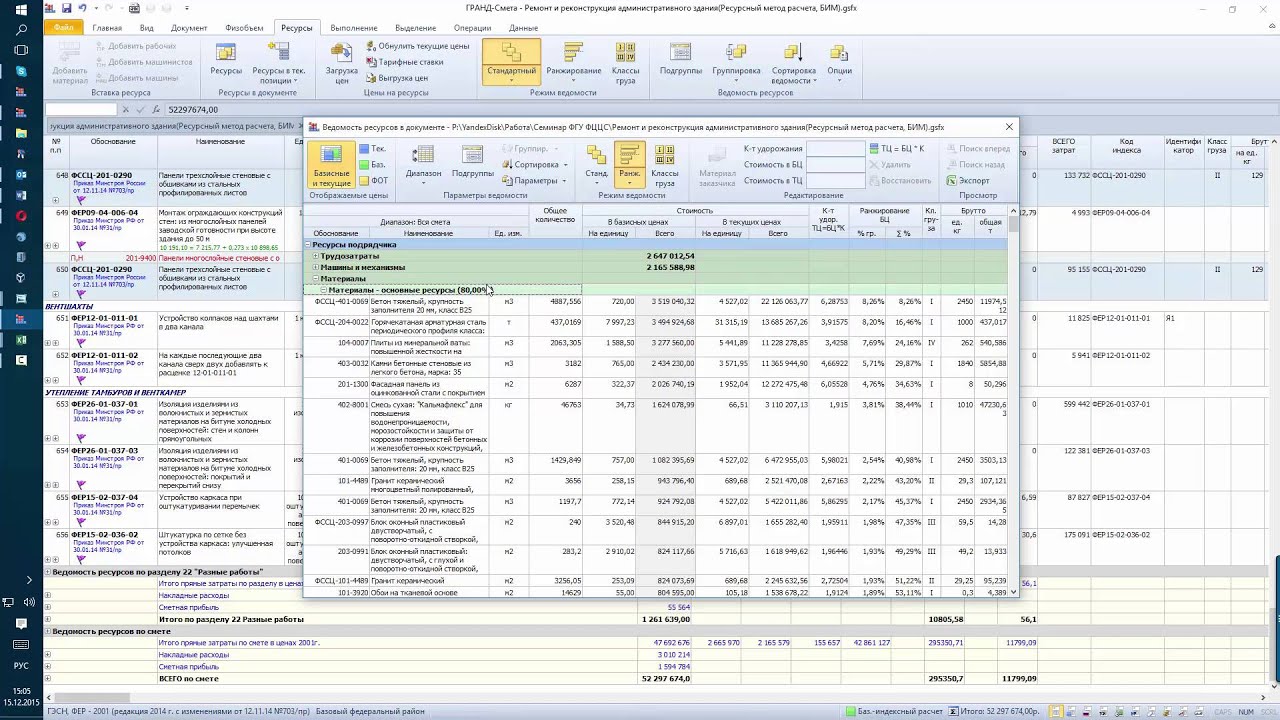This screenshot has width=1280, height=720.
Task: Open the Параметры dropdown in the dialog
Action: [x=534, y=181]
